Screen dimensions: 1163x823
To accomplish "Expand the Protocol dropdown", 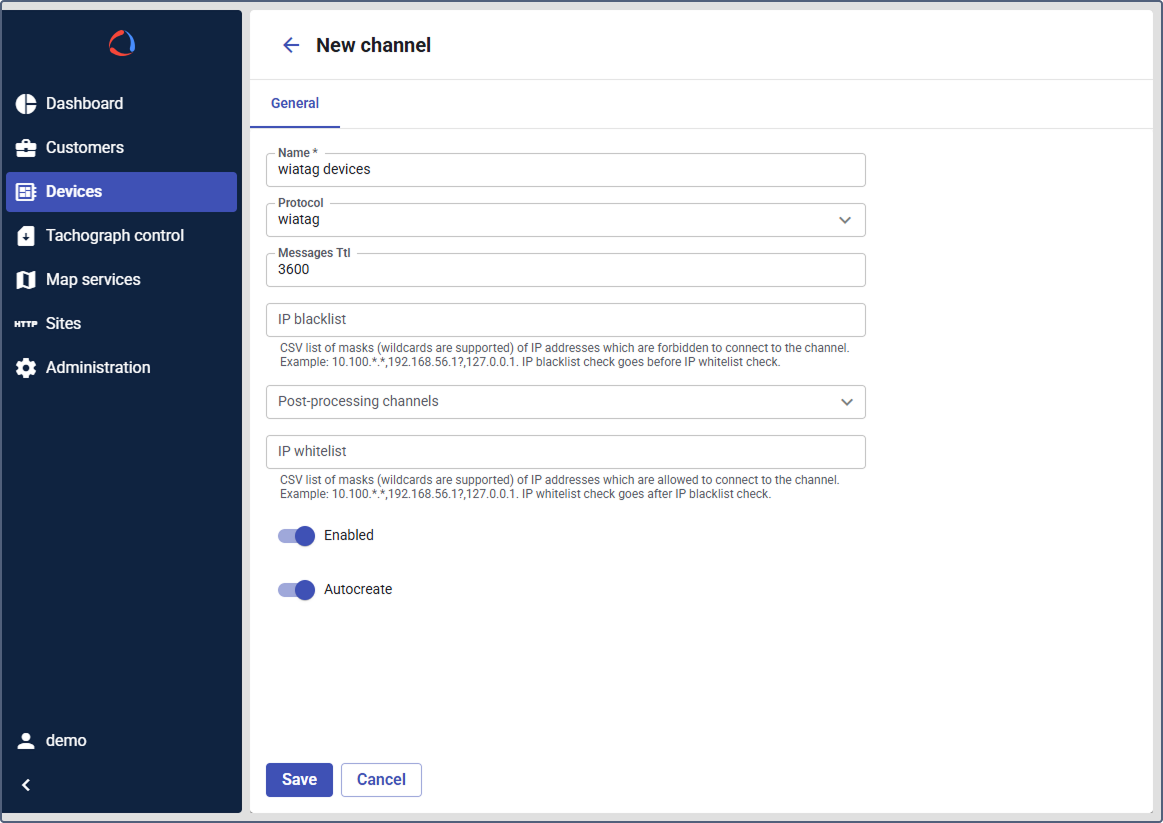I will (x=845, y=220).
